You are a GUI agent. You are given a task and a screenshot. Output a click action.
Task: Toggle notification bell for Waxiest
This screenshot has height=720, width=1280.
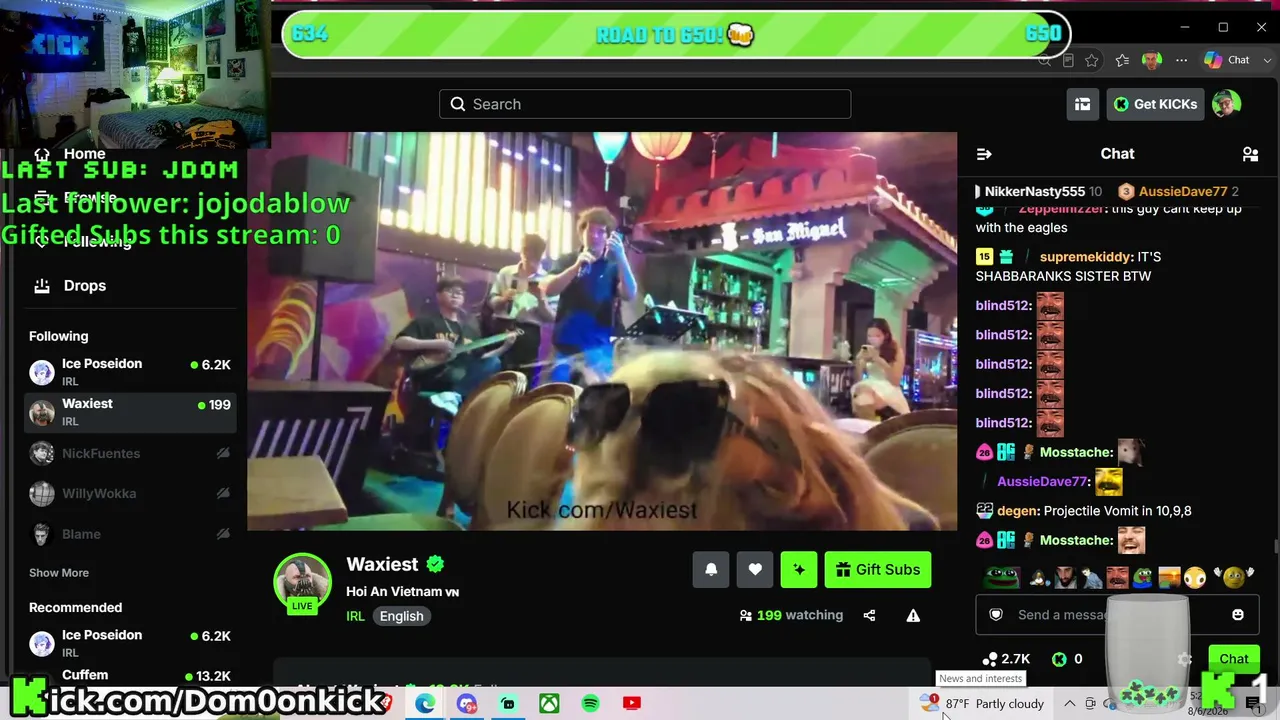711,570
